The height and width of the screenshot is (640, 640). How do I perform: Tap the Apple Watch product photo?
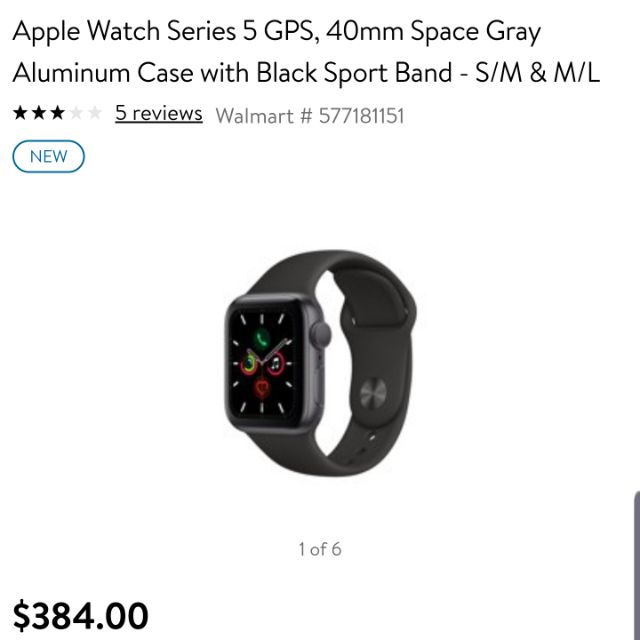click(320, 363)
